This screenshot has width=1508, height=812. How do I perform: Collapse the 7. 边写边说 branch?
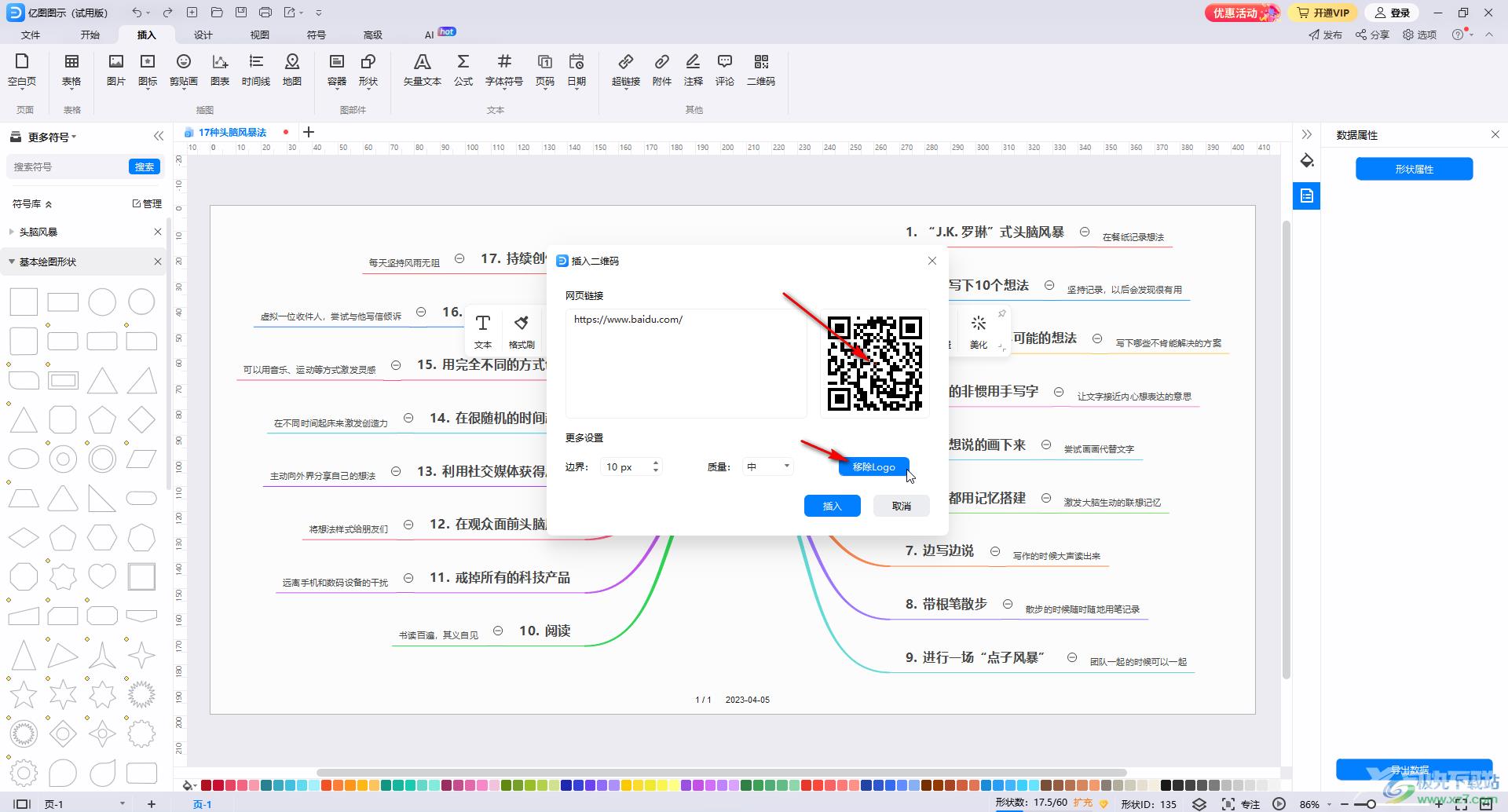(x=995, y=551)
